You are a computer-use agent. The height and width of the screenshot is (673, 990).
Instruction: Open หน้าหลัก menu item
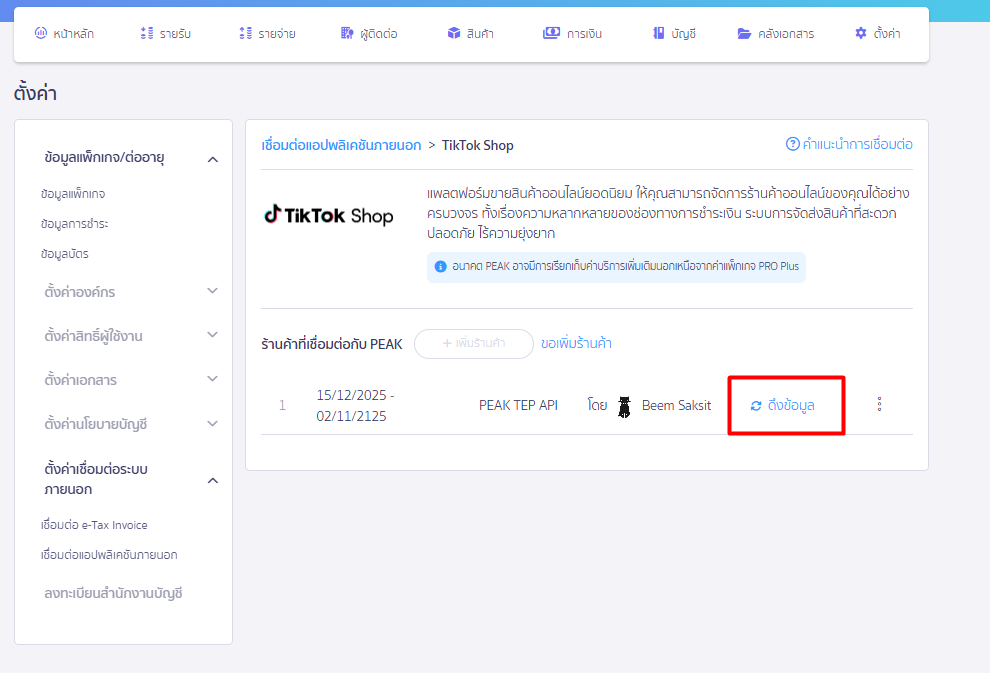[x=64, y=33]
